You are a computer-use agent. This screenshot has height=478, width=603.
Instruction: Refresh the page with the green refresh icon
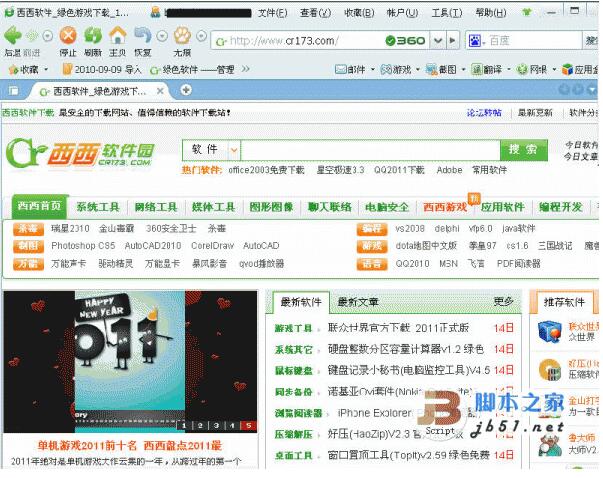(93, 36)
